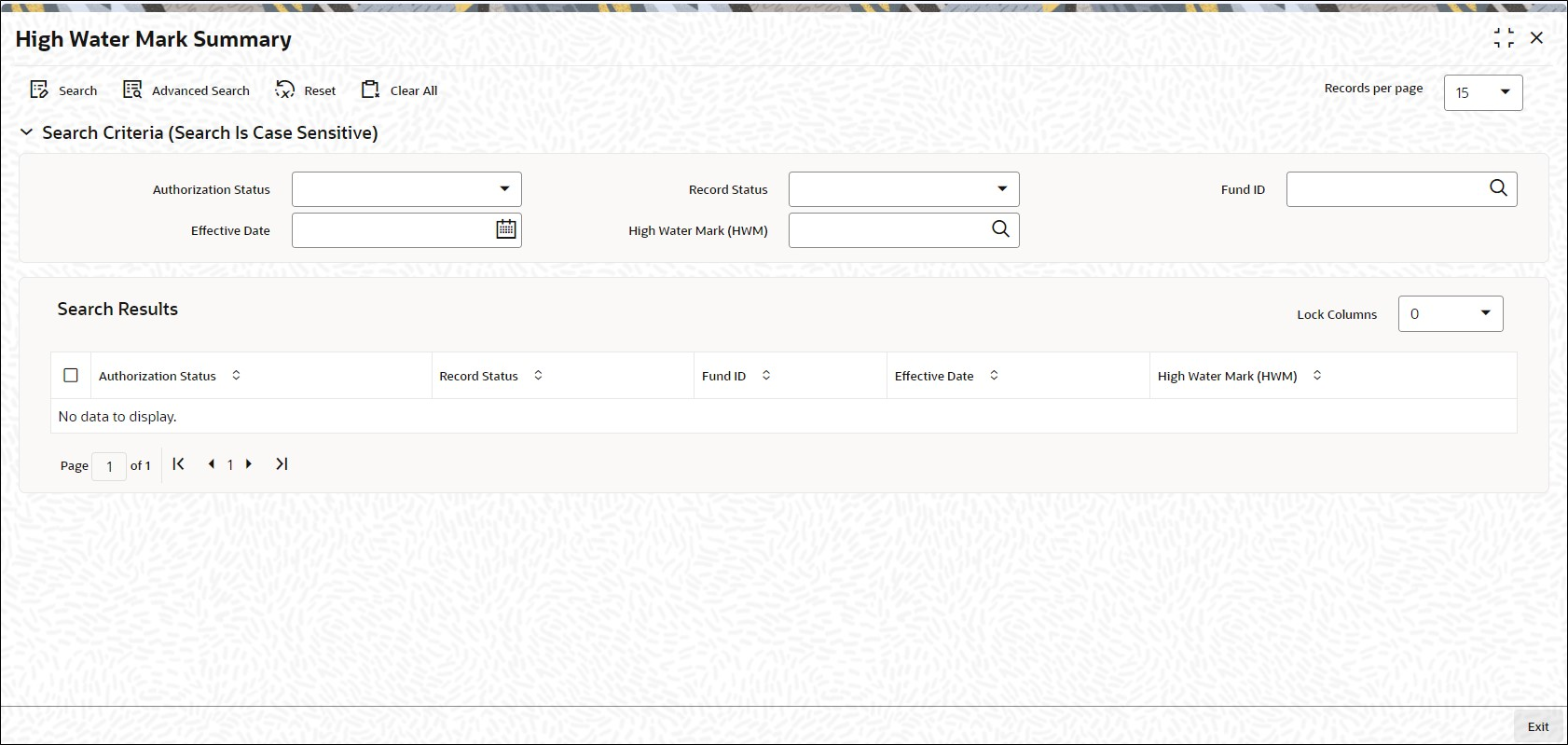Click the High Water Mark Summary title
The width and height of the screenshot is (1568, 745).
pos(154,39)
